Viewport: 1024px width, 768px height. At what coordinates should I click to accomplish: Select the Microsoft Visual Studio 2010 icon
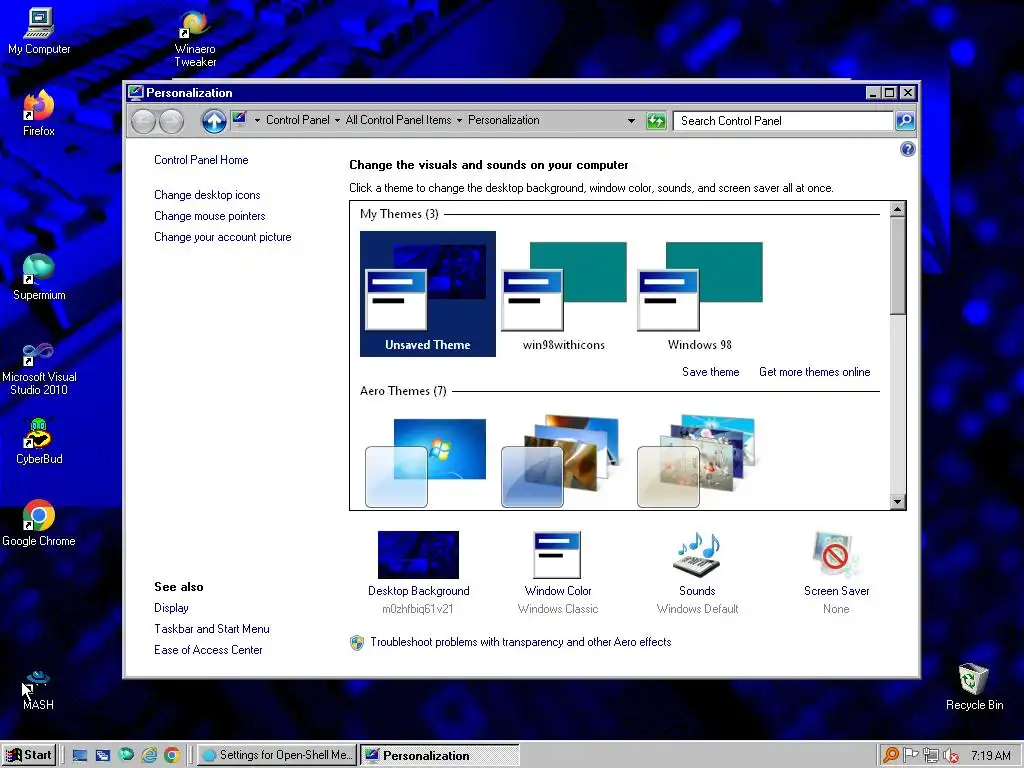[x=39, y=370]
